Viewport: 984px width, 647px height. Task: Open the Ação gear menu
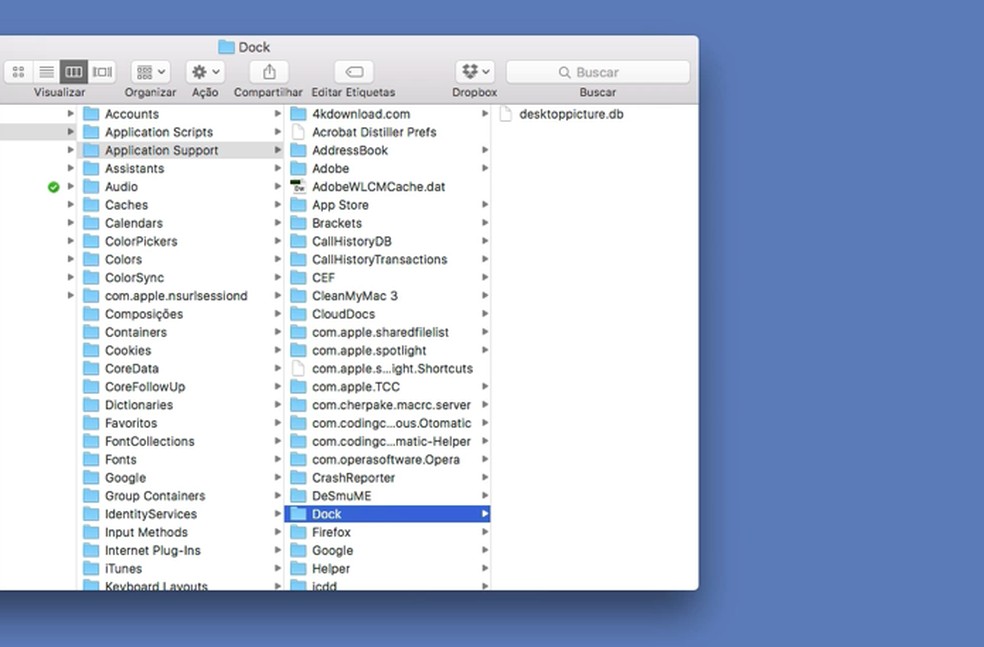(x=205, y=72)
